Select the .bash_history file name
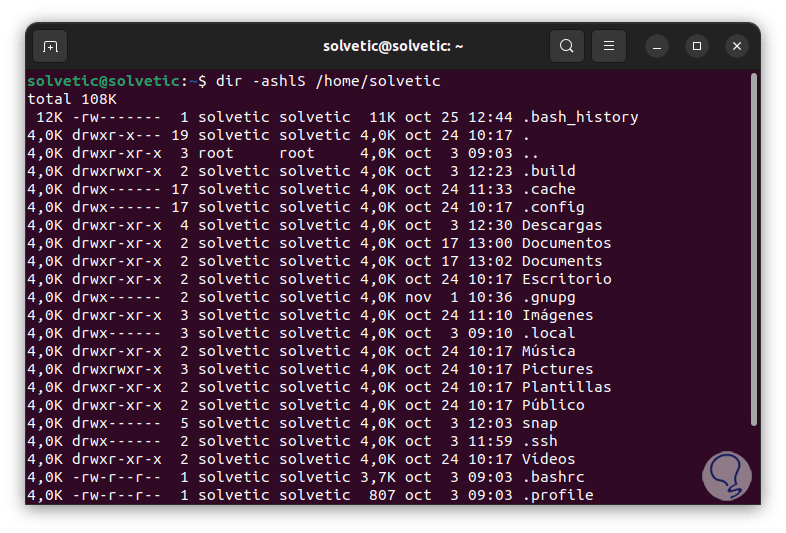786x533 pixels. pyautogui.click(x=580, y=117)
